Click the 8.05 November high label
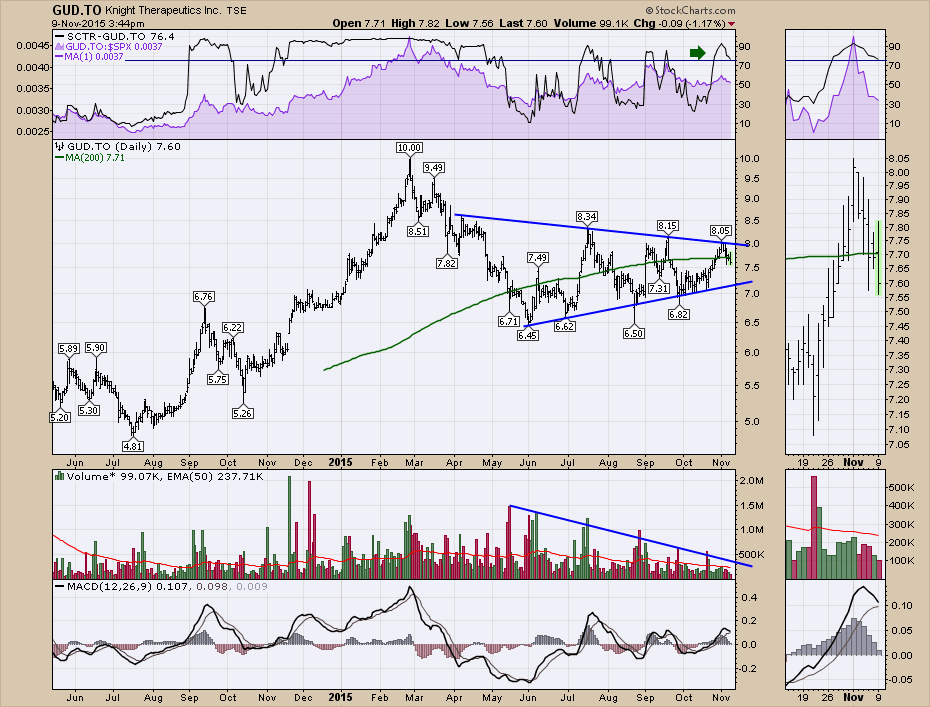The width and height of the screenshot is (930, 707). tap(721, 231)
